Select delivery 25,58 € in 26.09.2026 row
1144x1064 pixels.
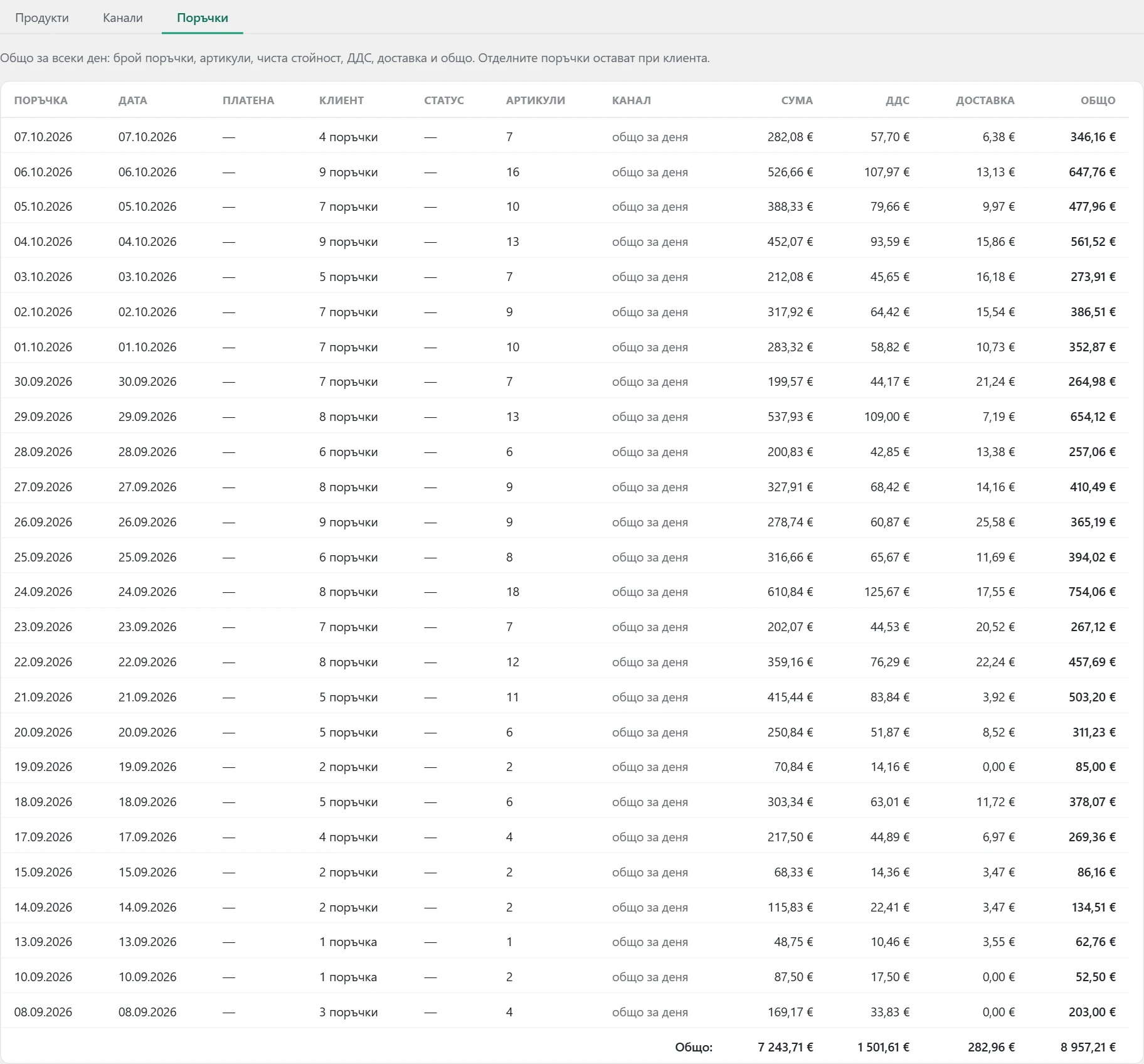pos(995,522)
